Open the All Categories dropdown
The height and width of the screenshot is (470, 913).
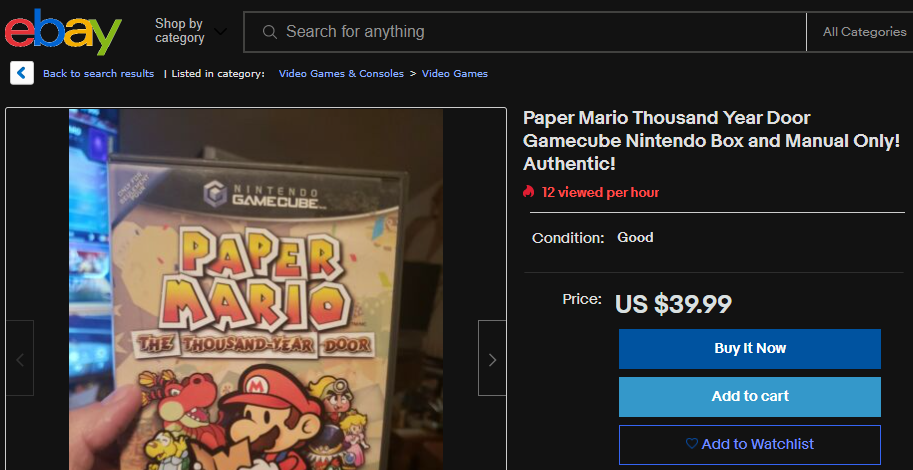pyautogui.click(x=863, y=32)
